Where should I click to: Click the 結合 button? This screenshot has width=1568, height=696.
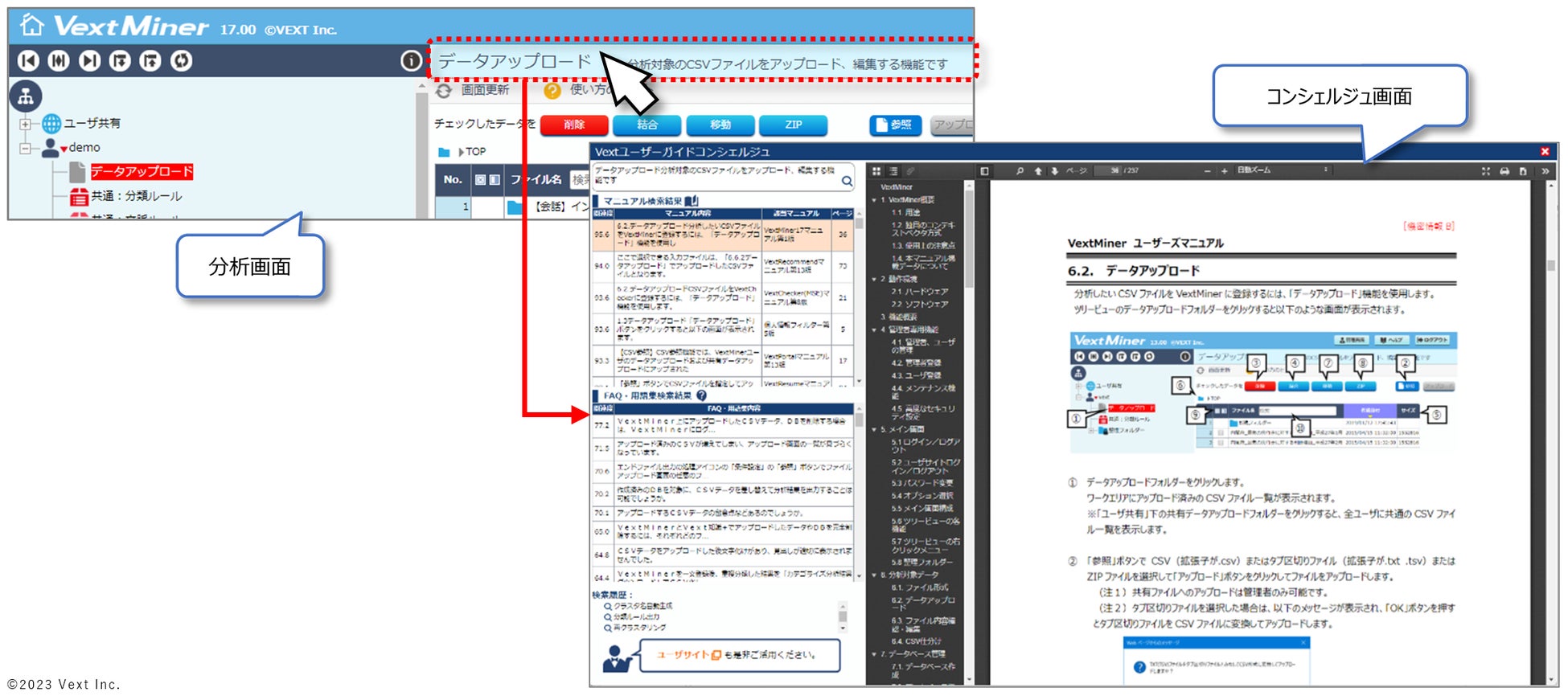click(647, 125)
